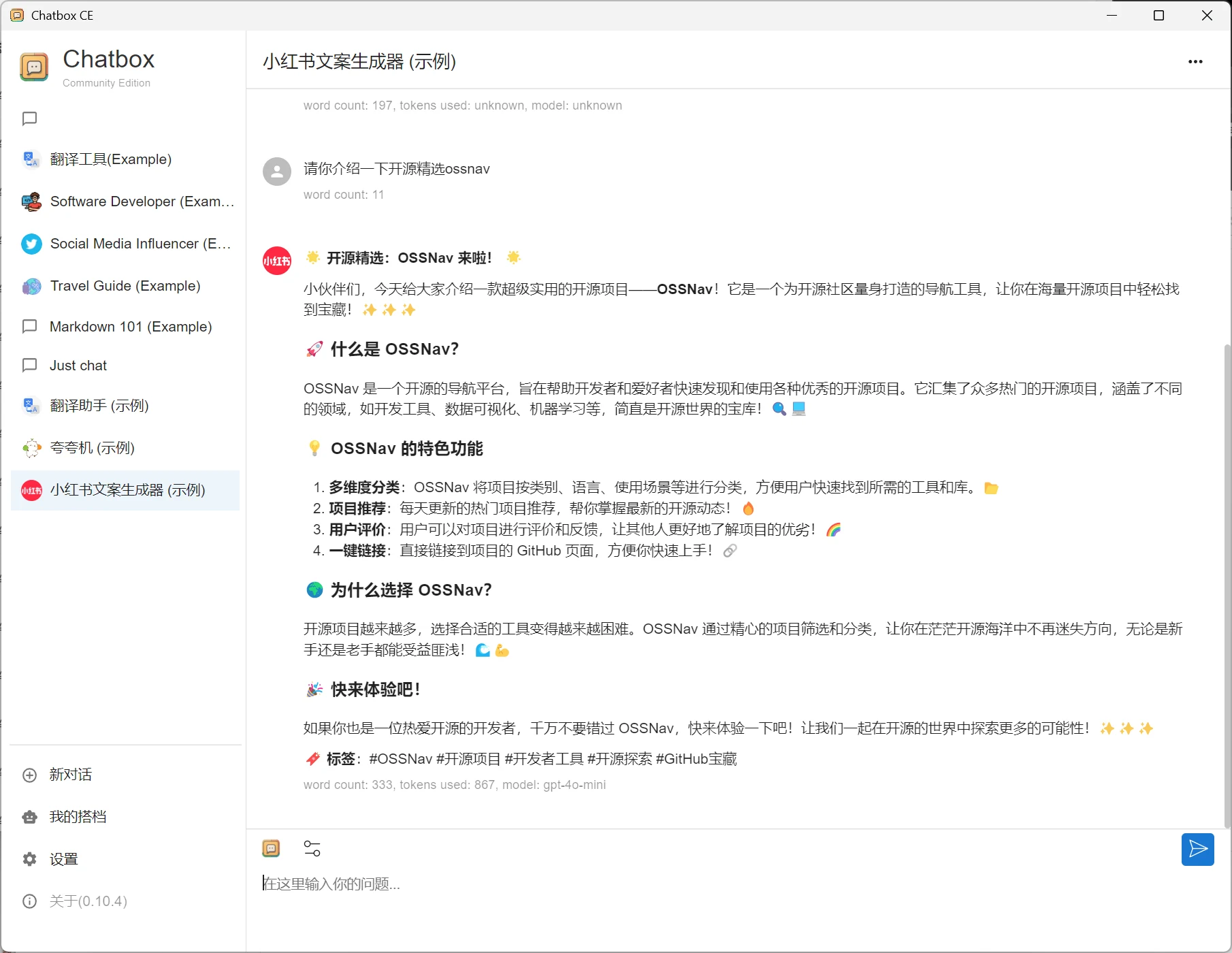Select the Just chat conversation
This screenshot has width=1232, height=953.
point(78,366)
